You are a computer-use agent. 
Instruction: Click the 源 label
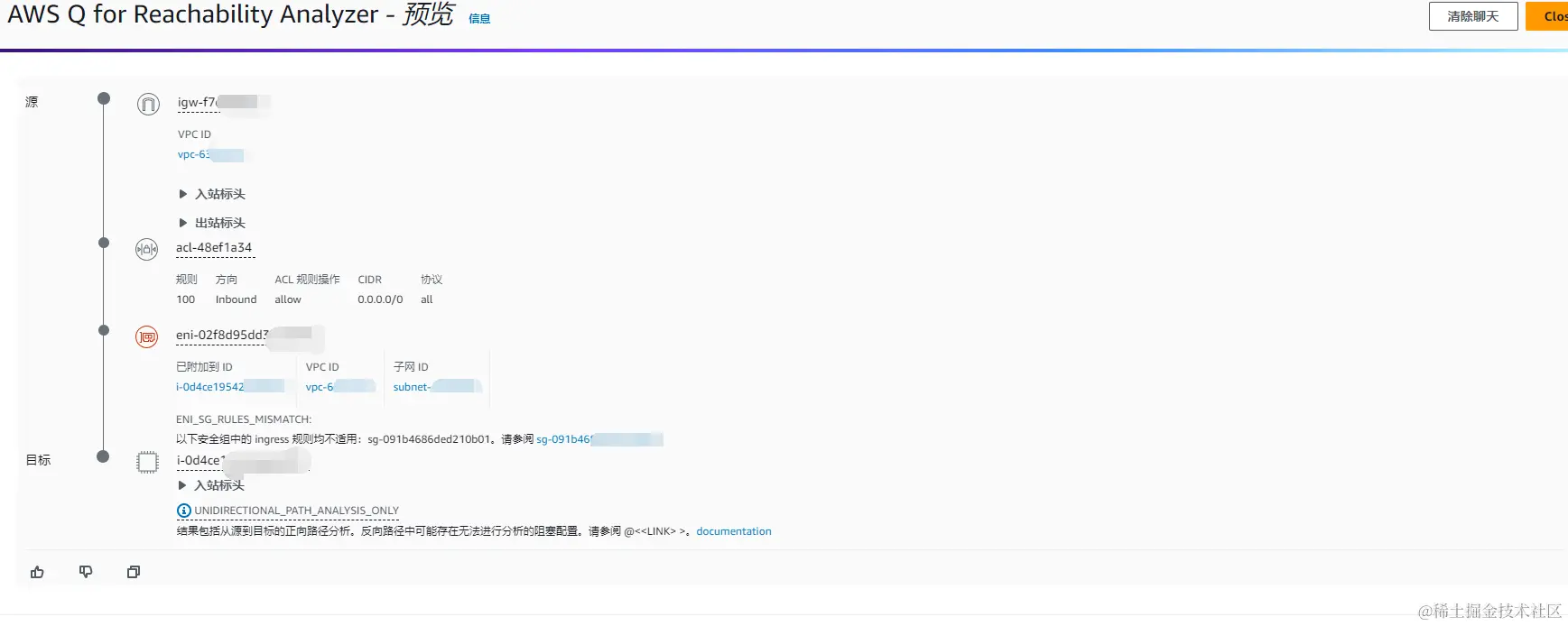32,102
